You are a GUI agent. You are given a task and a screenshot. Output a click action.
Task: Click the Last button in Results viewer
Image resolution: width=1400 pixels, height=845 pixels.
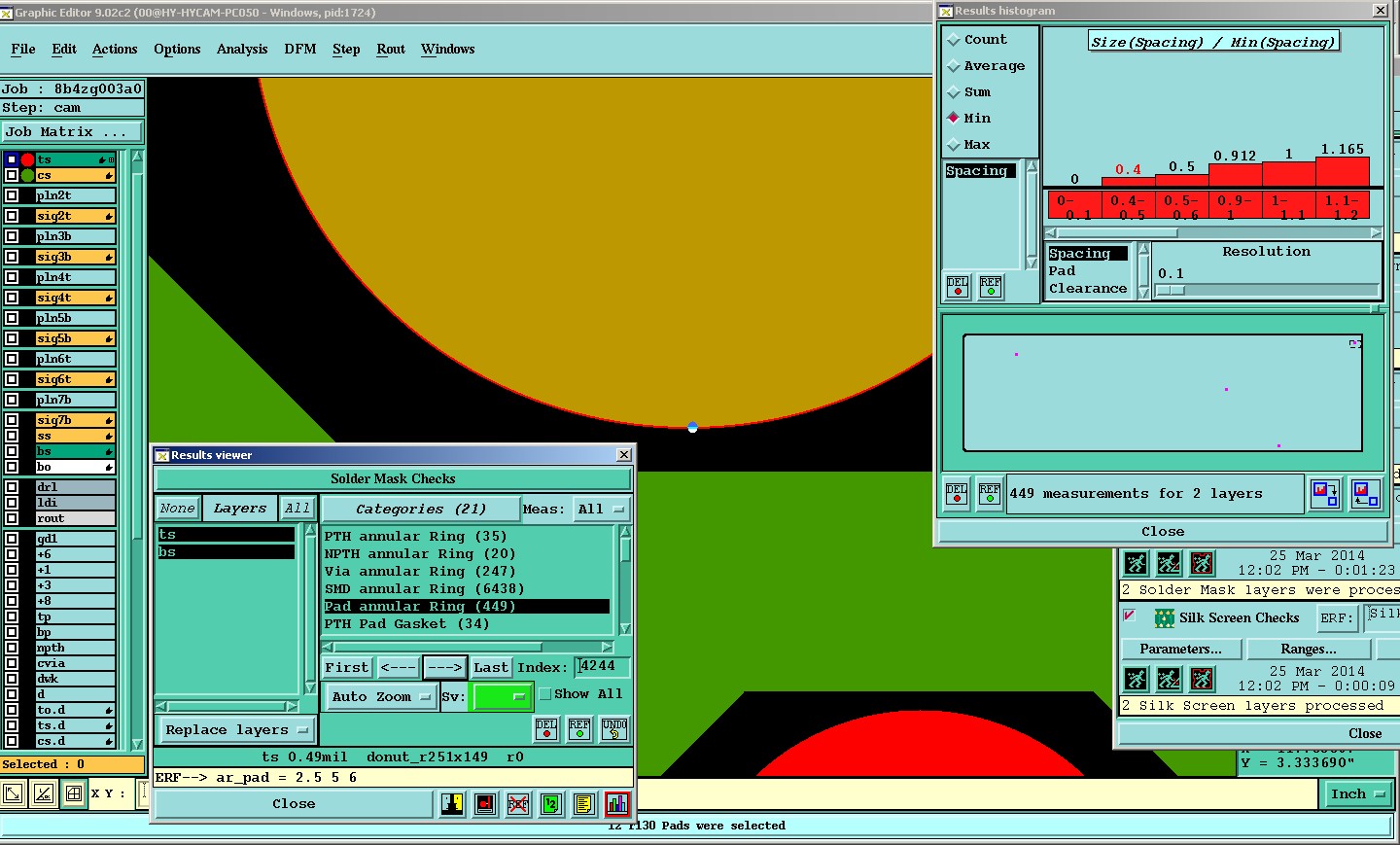(491, 667)
